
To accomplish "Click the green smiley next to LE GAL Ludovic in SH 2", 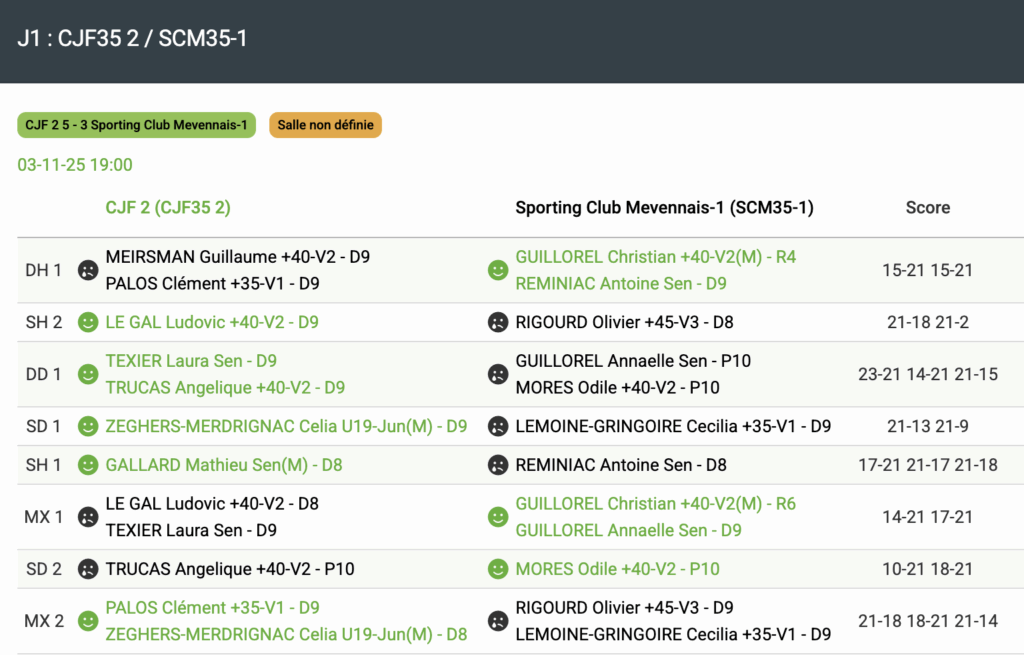I will click(x=88, y=322).
